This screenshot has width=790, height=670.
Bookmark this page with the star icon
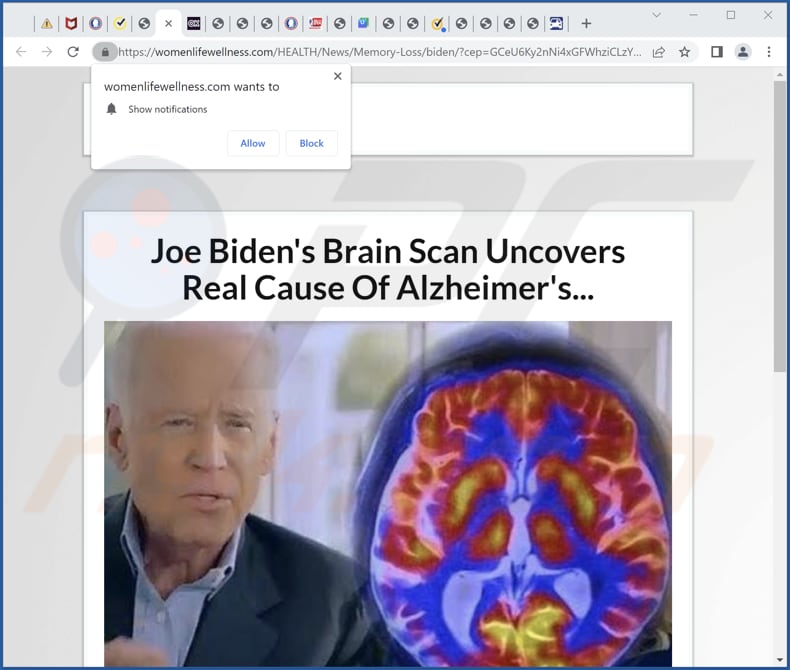click(x=685, y=51)
